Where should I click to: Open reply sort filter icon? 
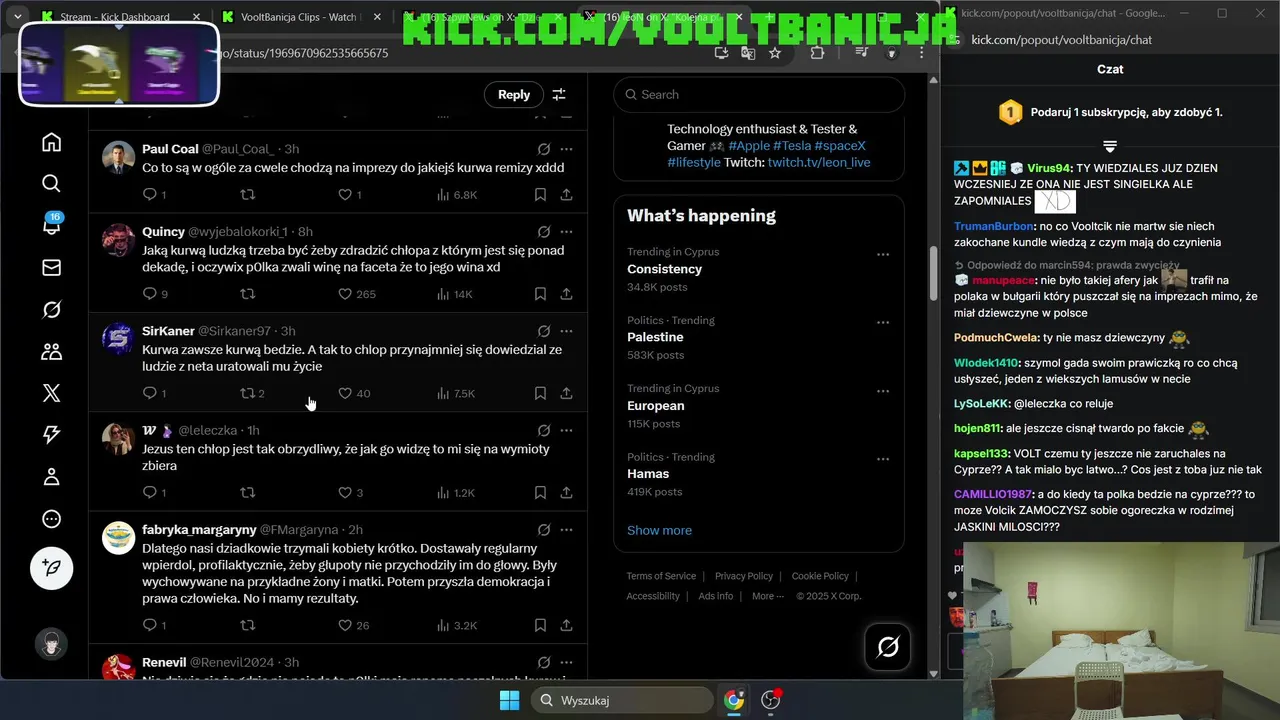pos(559,94)
